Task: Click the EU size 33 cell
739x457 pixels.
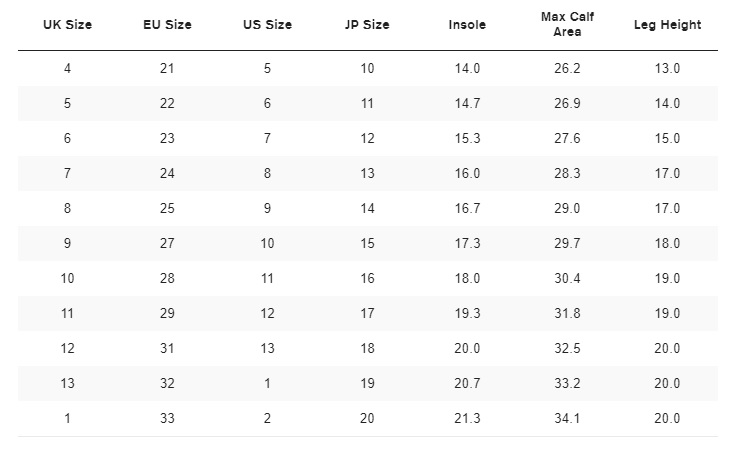Action: (167, 418)
